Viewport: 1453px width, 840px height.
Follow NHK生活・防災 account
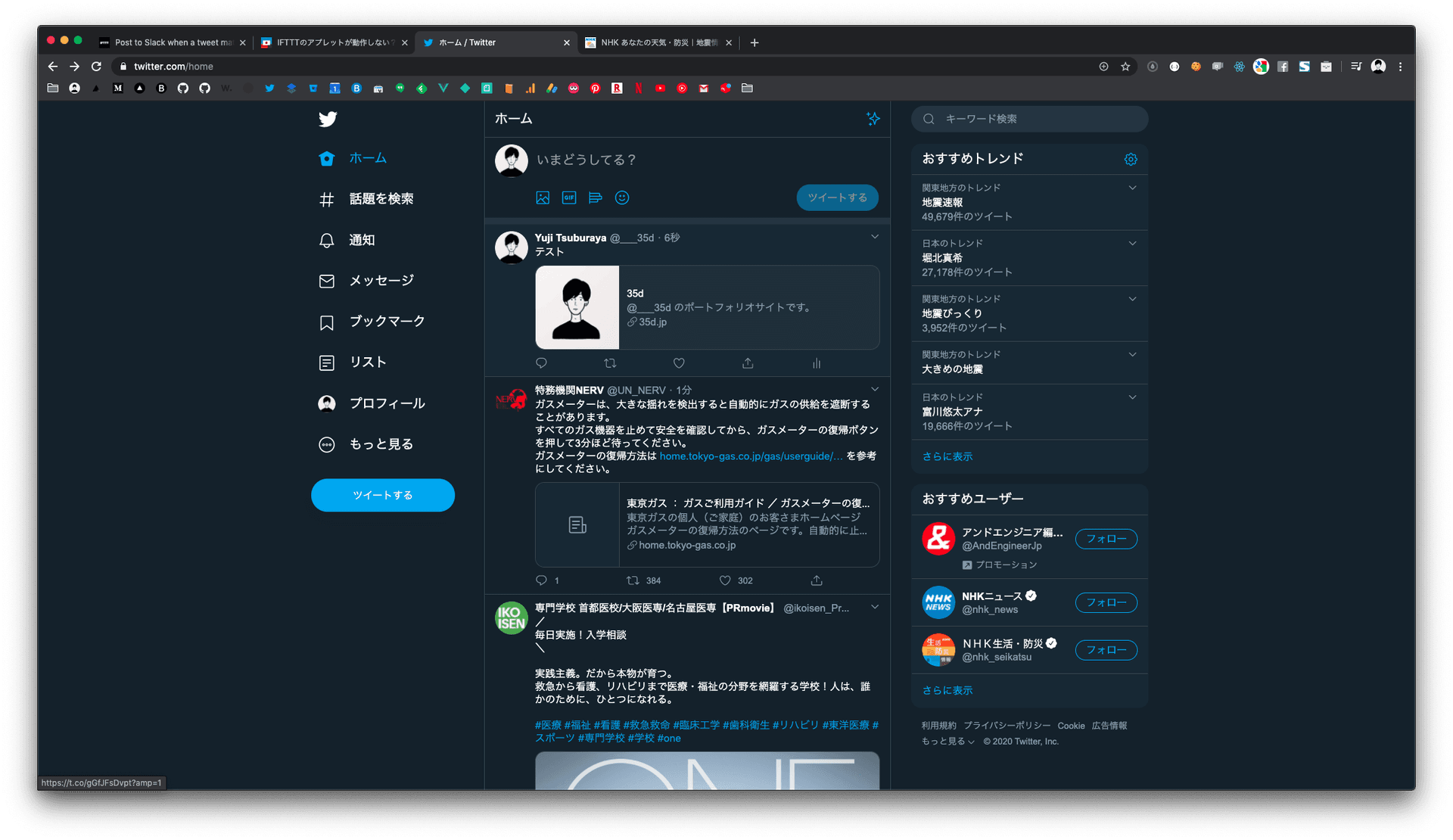pyautogui.click(x=1106, y=650)
